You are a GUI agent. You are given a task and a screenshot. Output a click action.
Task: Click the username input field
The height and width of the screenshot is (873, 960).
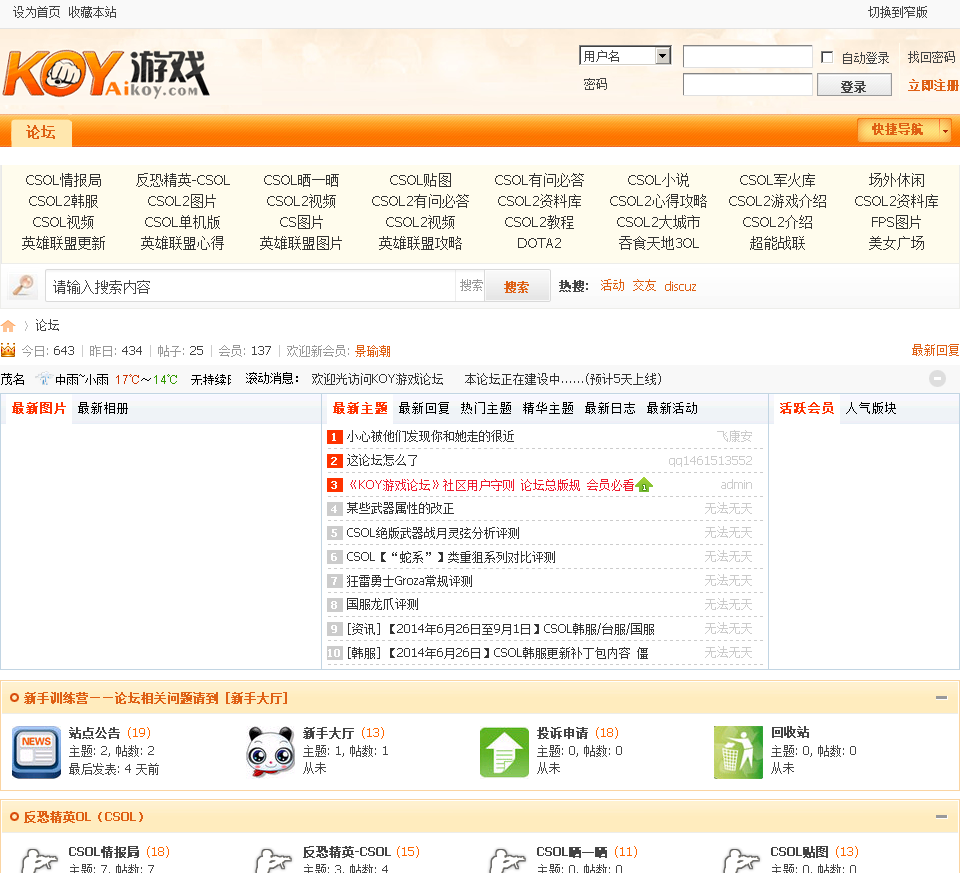click(x=748, y=56)
